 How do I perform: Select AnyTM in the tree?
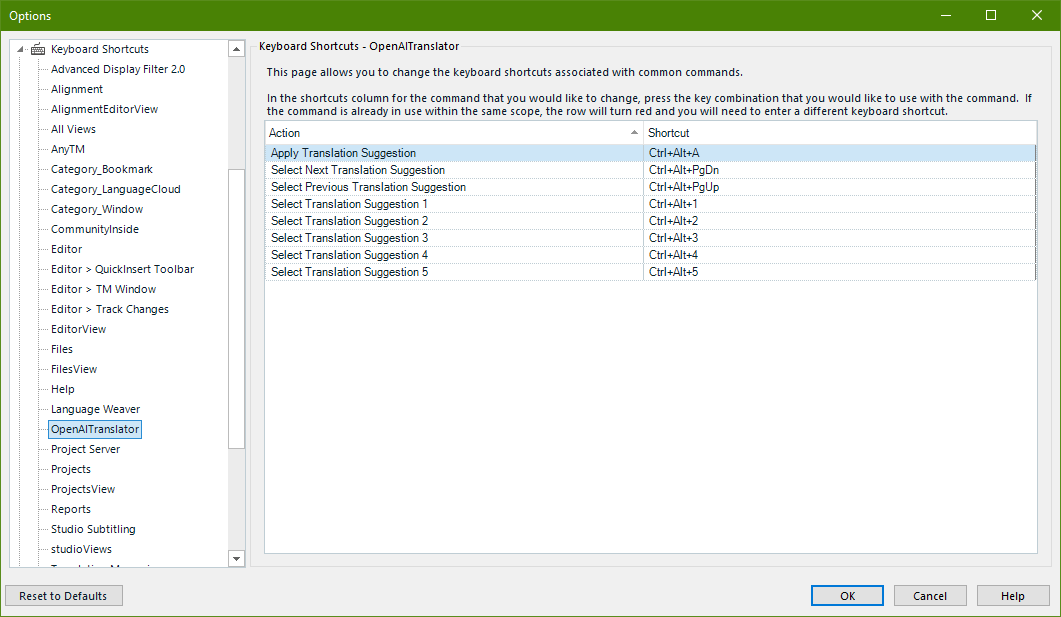click(x=68, y=149)
